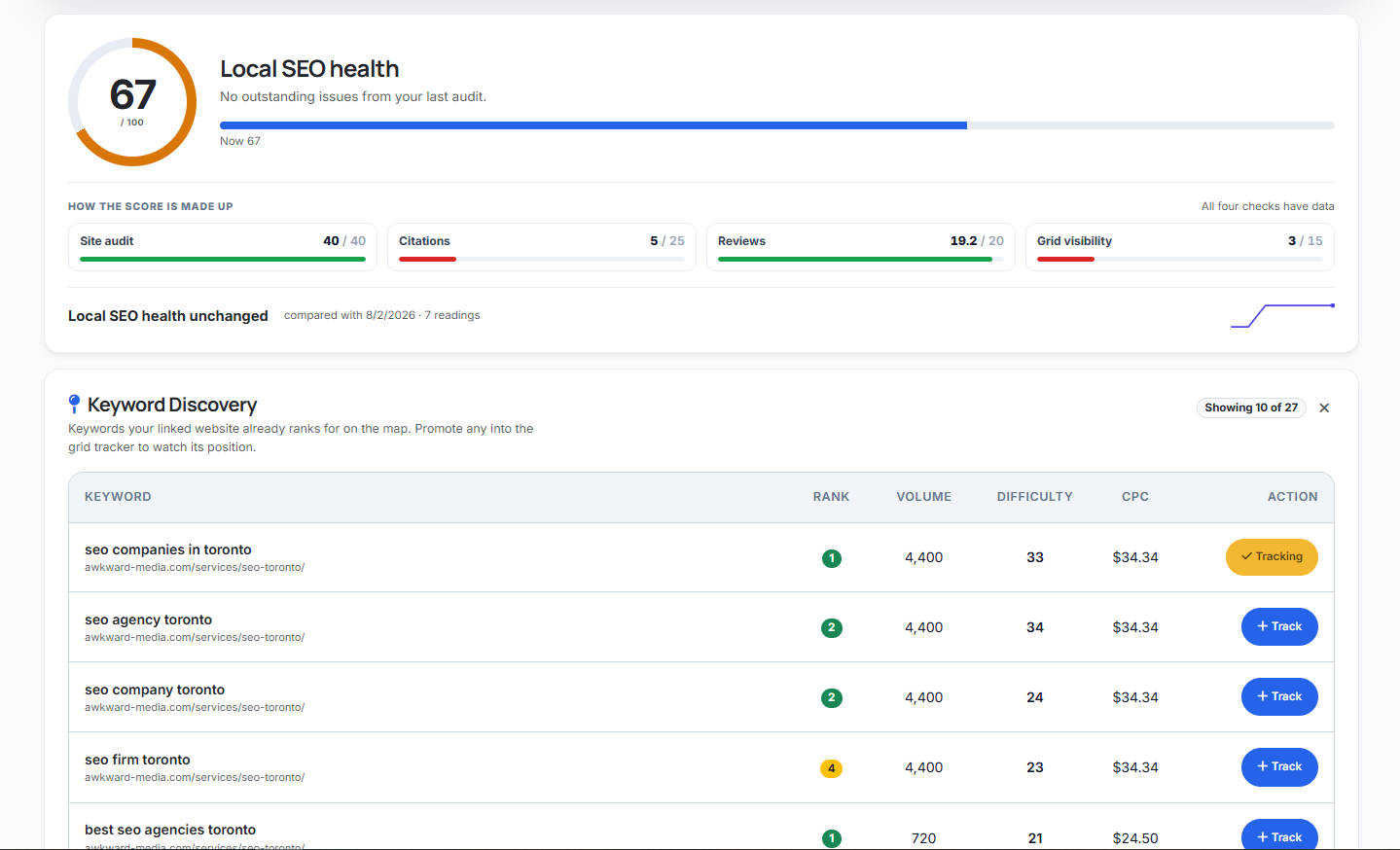Open URL under seo companies in toronto
This screenshot has width=1400, height=850.
pos(195,567)
